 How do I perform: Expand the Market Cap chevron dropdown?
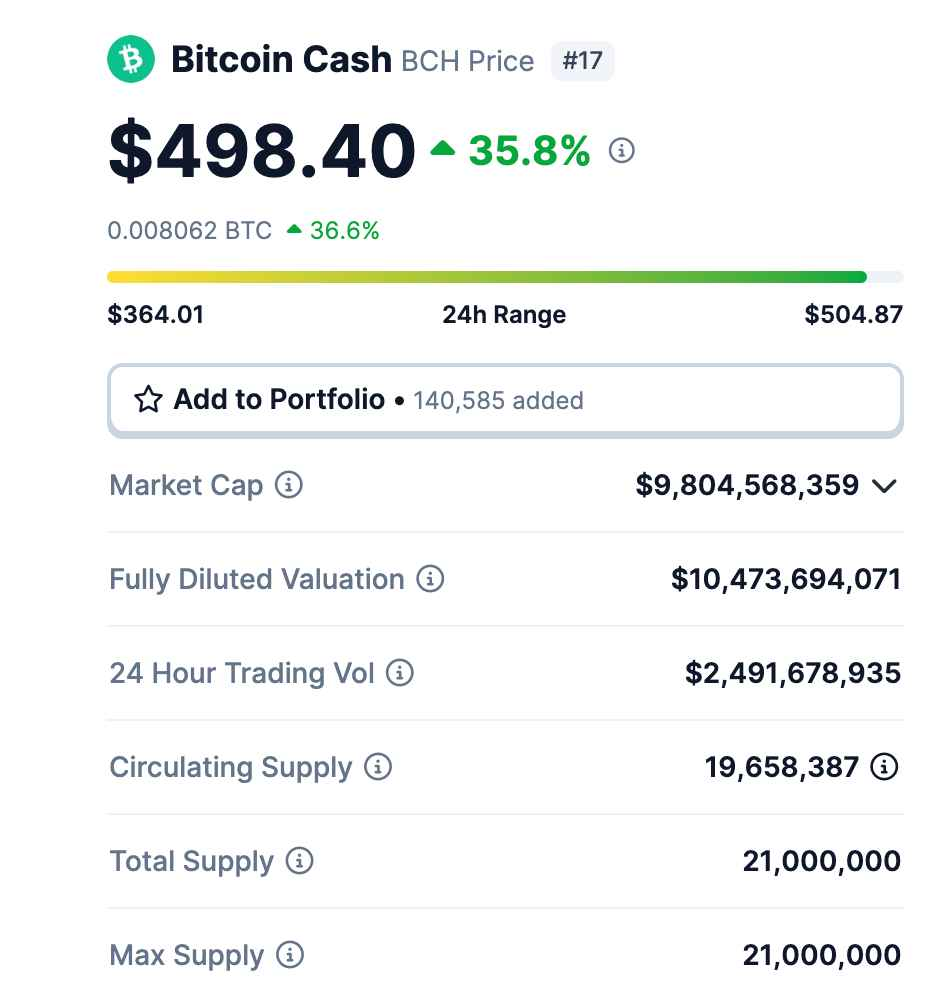[885, 486]
